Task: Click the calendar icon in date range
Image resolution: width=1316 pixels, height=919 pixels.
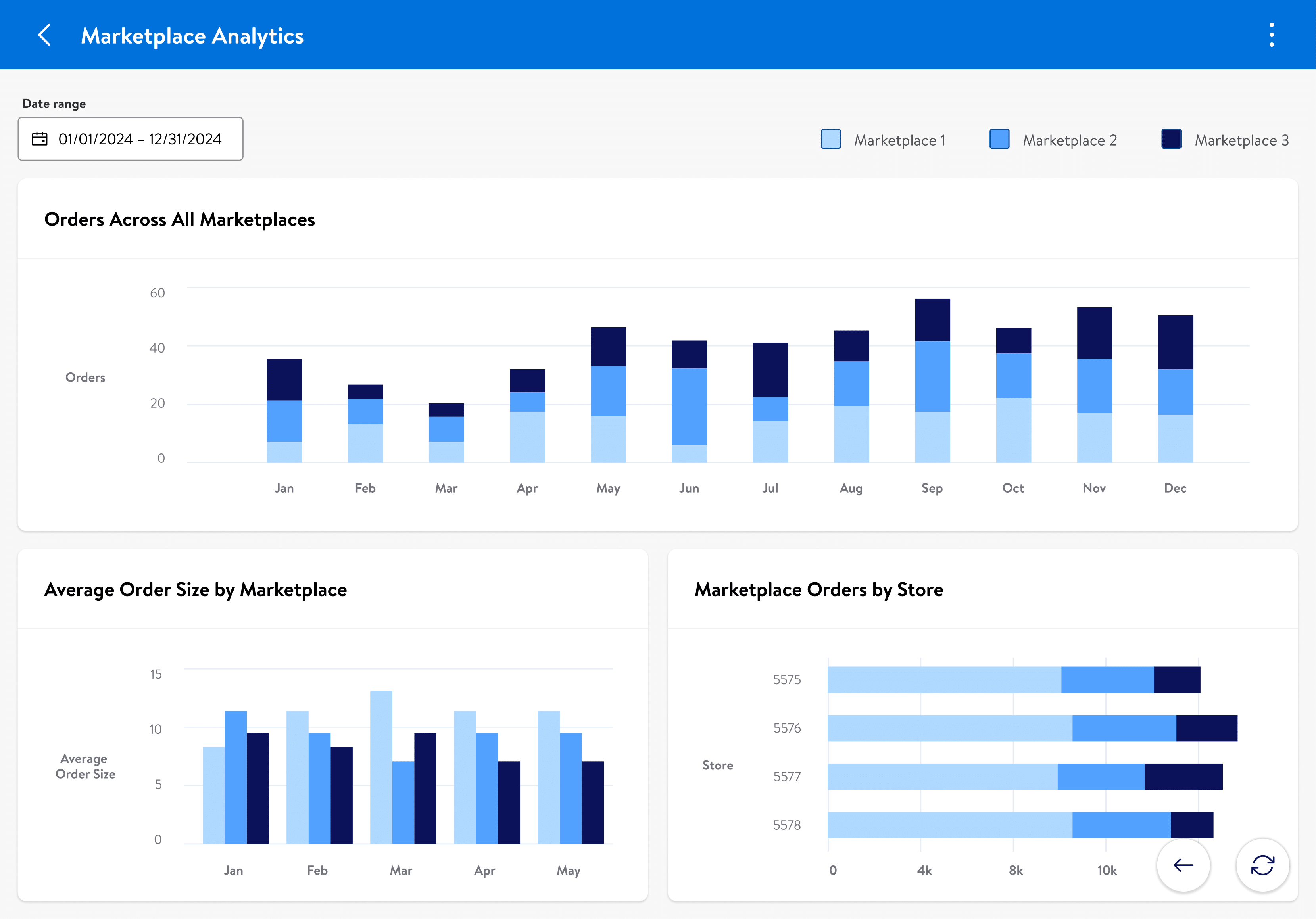Action: [40, 139]
